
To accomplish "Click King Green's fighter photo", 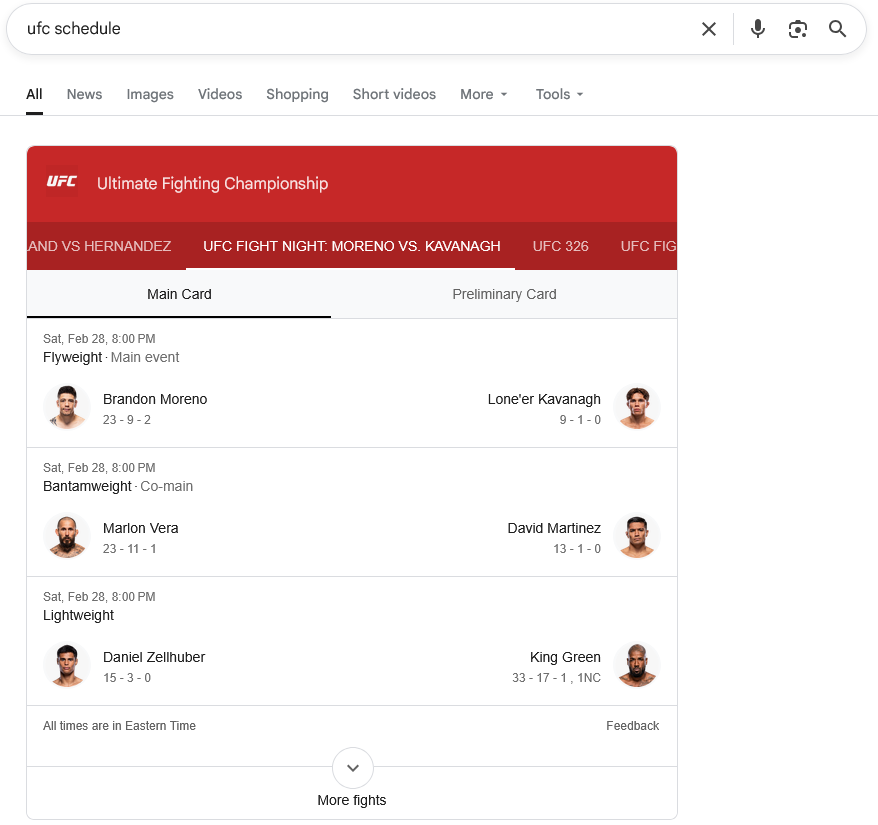I will 637,665.
